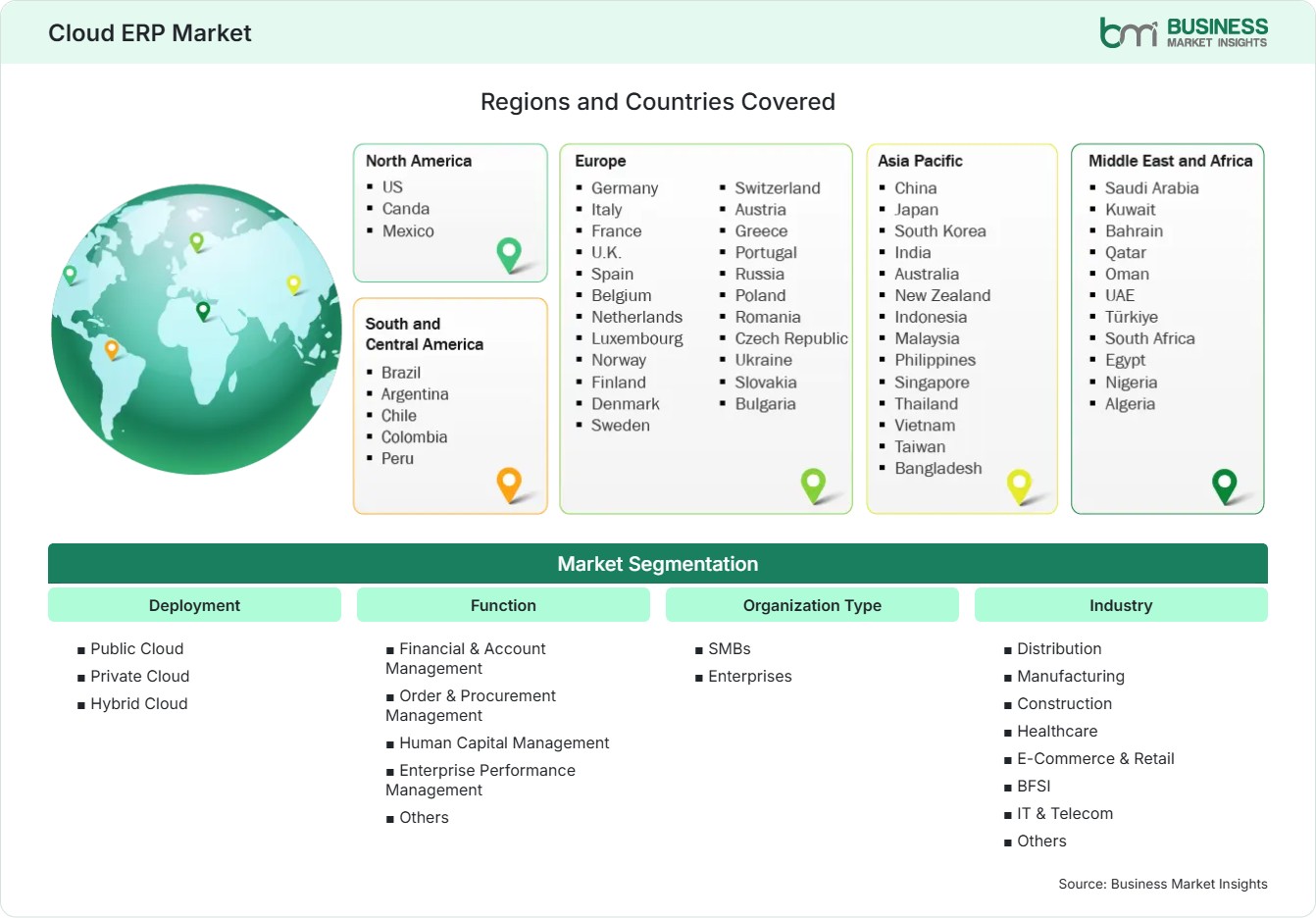Click 'South Korea' in the Asia Pacific list
This screenshot has height=918, width=1316.
pos(940,231)
